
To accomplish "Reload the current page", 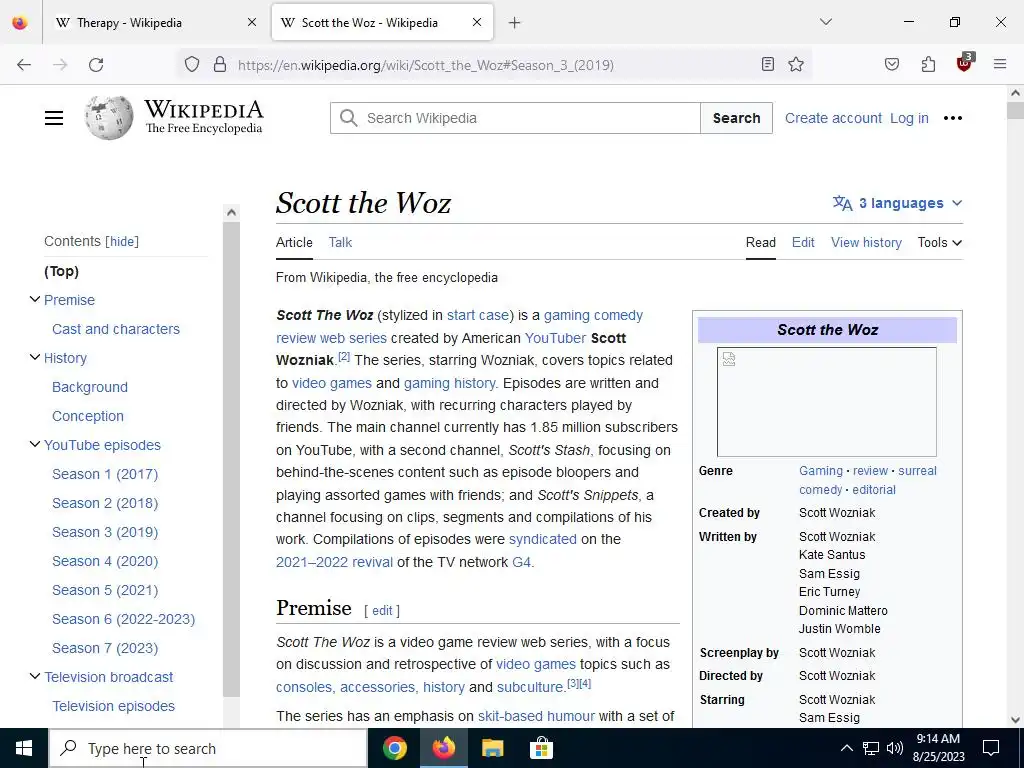I will coord(96,65).
